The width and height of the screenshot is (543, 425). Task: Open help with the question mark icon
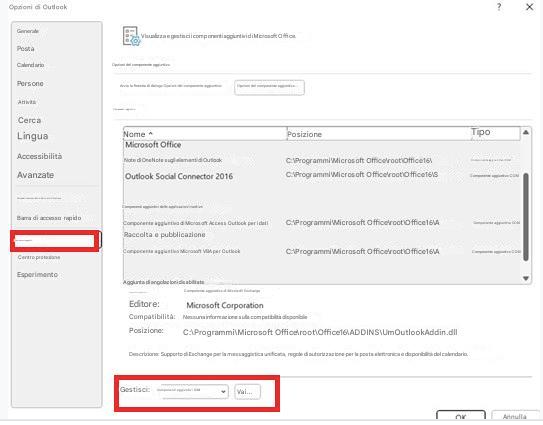pyautogui.click(x=499, y=7)
